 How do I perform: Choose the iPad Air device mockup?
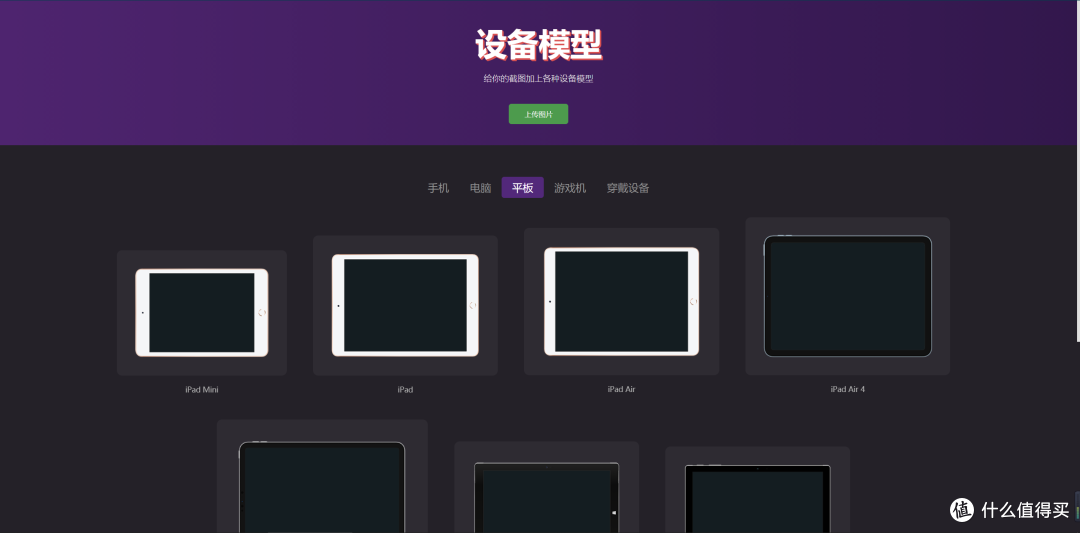point(621,302)
